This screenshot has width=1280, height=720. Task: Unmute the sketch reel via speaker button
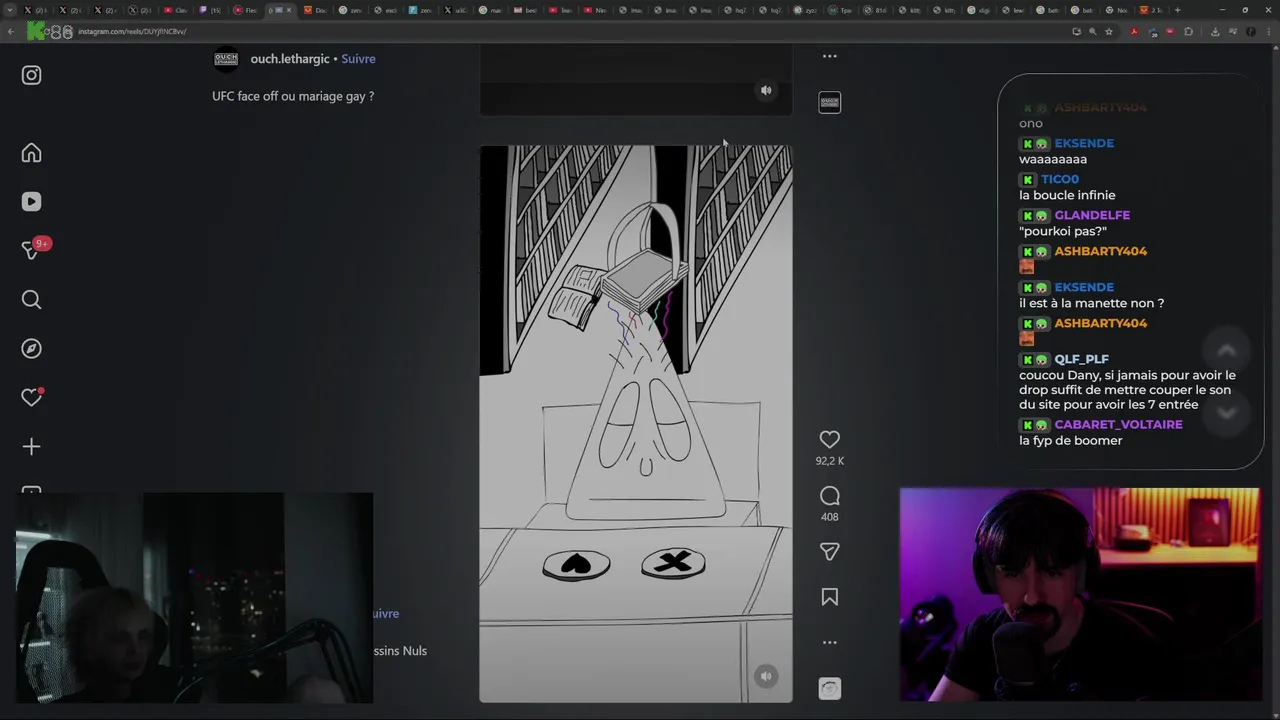766,676
